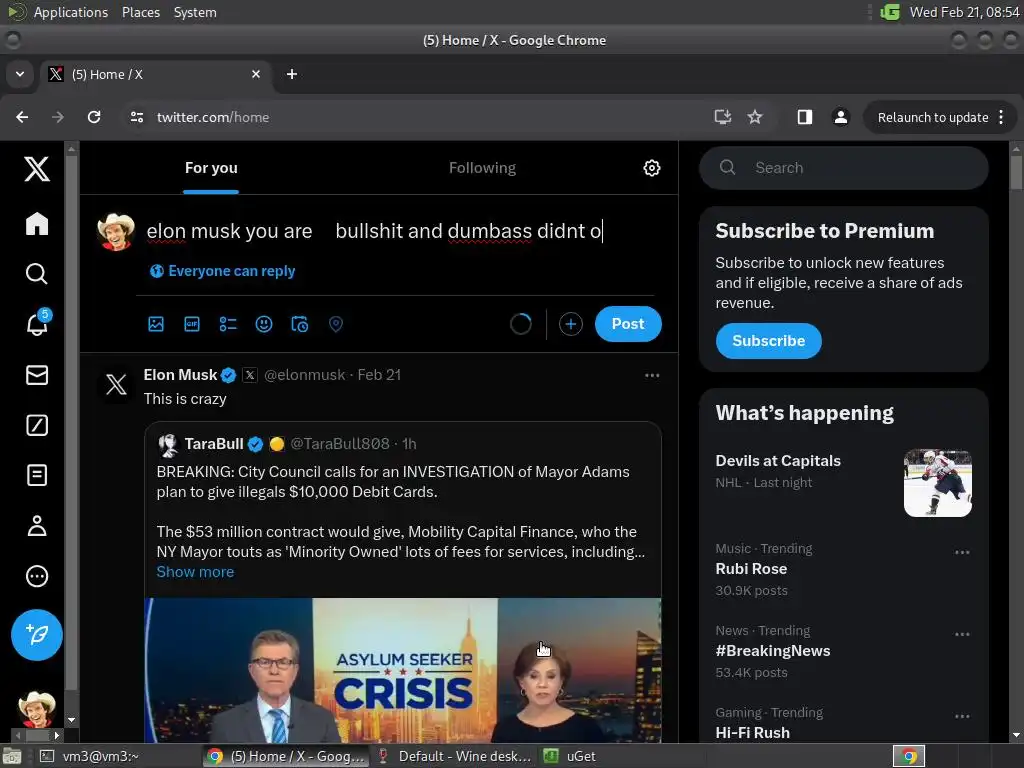Open the Notifications bell icon
The width and height of the screenshot is (1024, 768).
(37, 324)
